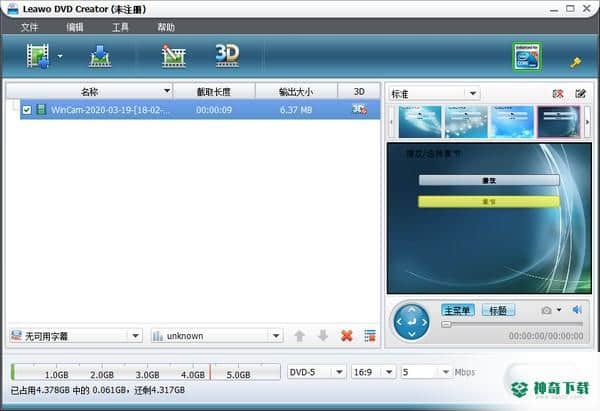Open the 文件 menu
Image resolution: width=600 pixels, height=411 pixels.
pyautogui.click(x=29, y=27)
